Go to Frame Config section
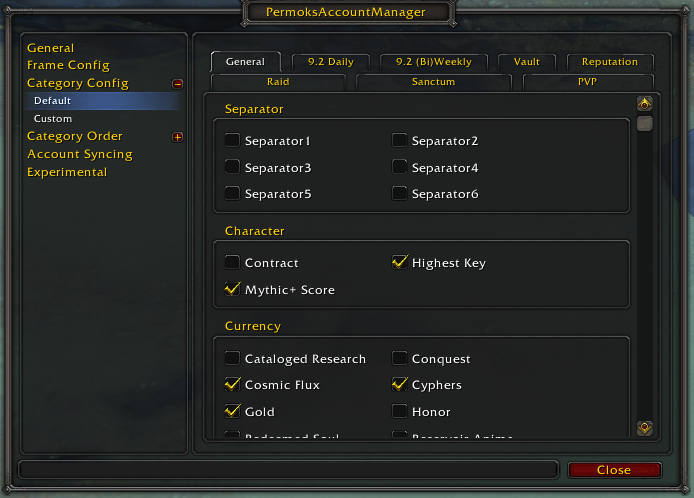694x498 pixels. (68, 65)
